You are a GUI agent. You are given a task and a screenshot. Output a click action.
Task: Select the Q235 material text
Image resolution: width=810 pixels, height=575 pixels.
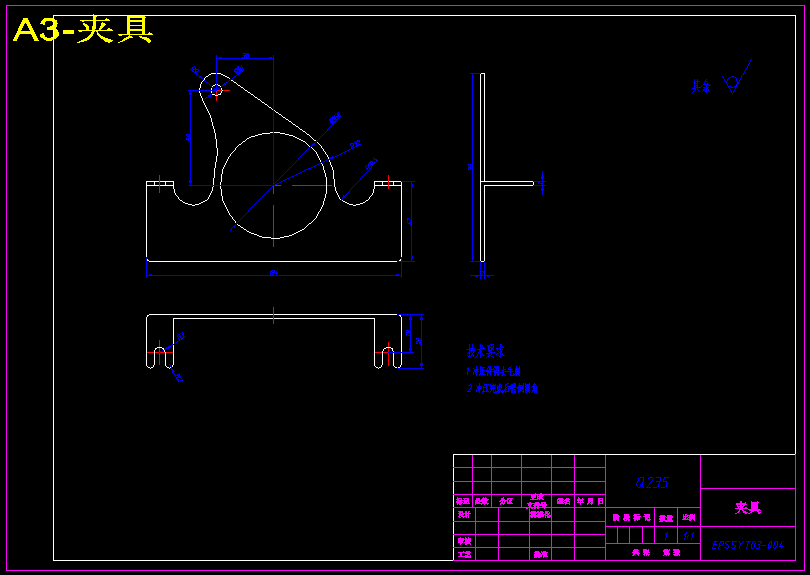pos(652,483)
